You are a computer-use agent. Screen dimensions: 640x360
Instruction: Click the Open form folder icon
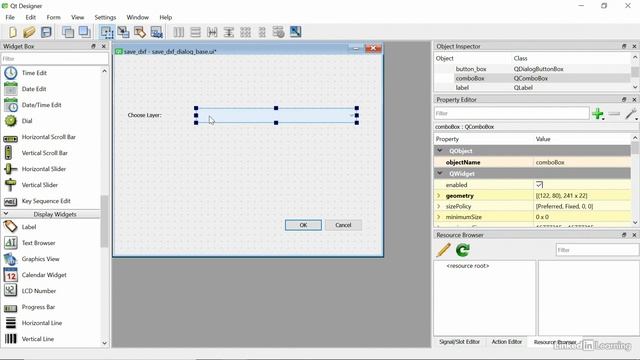point(29,32)
